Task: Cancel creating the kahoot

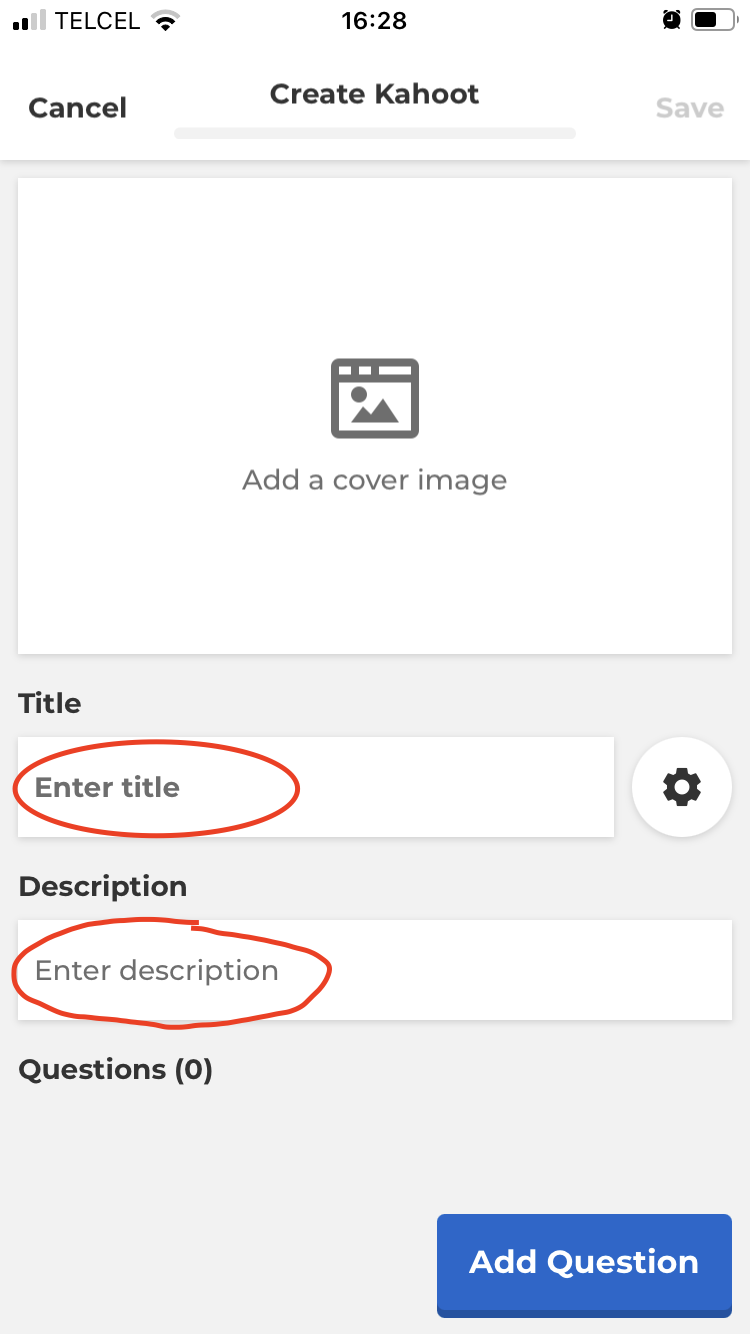Action: pos(78,108)
